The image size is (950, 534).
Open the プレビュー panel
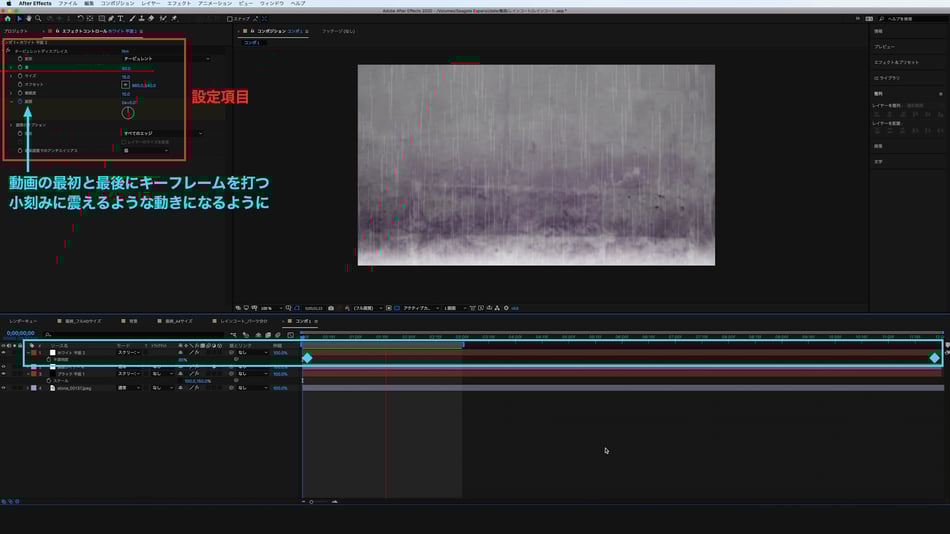(884, 46)
